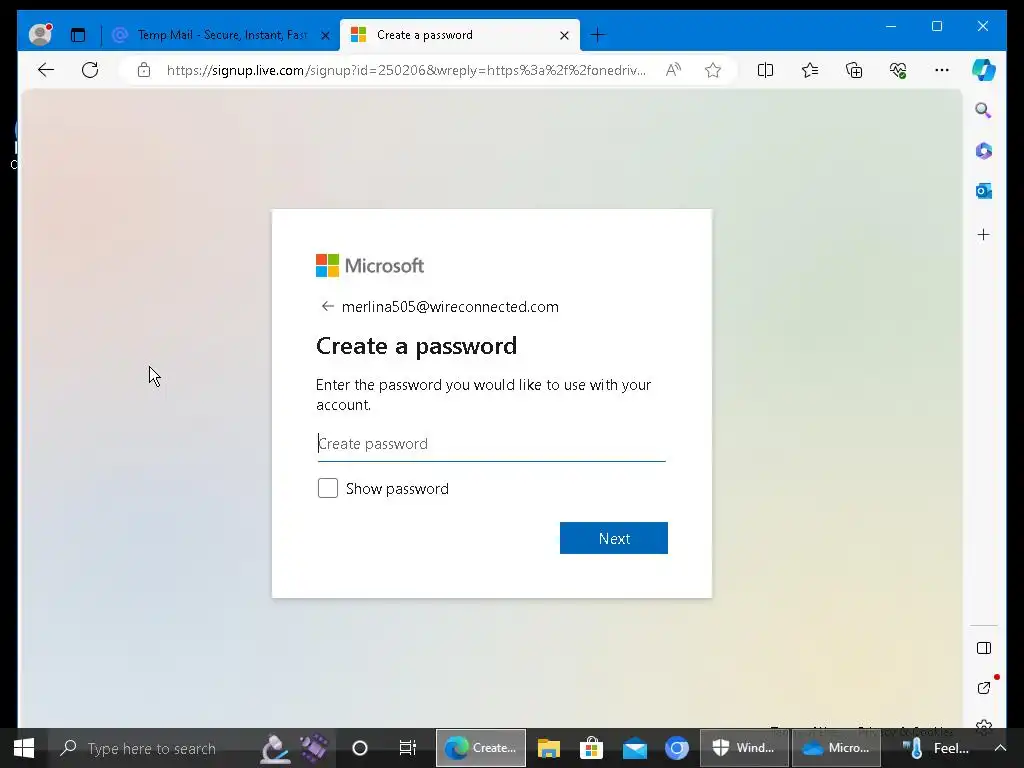
Task: Switch to Edge Create taskbar item
Action: tap(481, 748)
